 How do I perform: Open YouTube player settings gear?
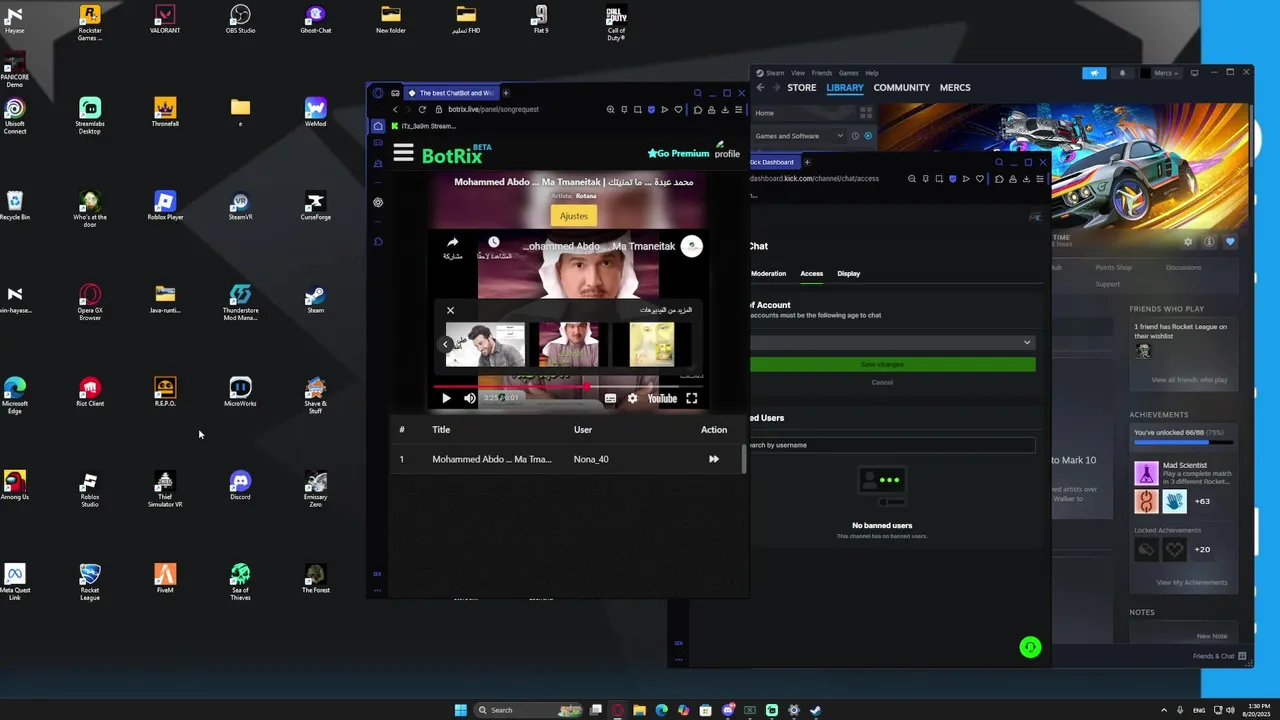coord(632,398)
